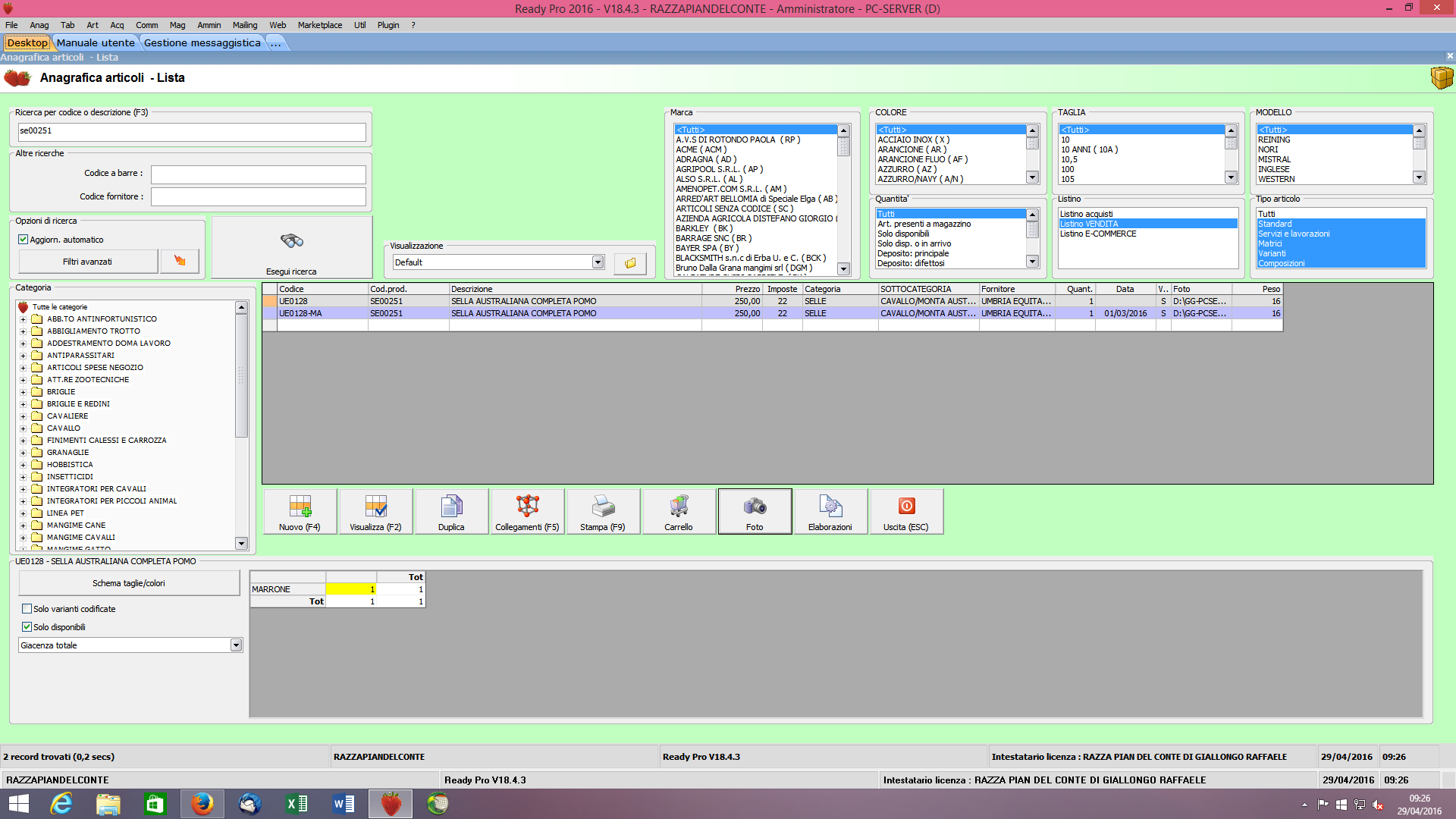This screenshot has height=819, width=1456.
Task: Click Codice fornitore input field
Action: tap(259, 197)
